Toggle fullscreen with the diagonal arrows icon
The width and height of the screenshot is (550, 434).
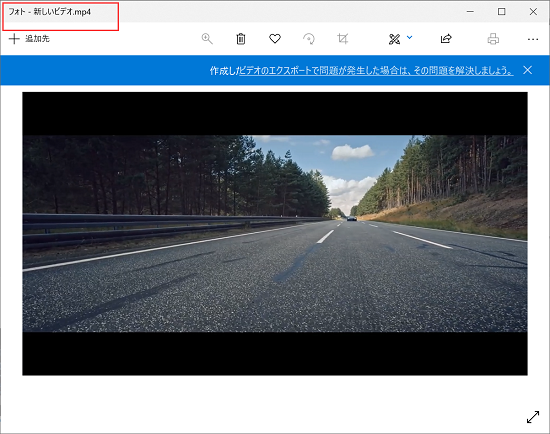(x=533, y=417)
